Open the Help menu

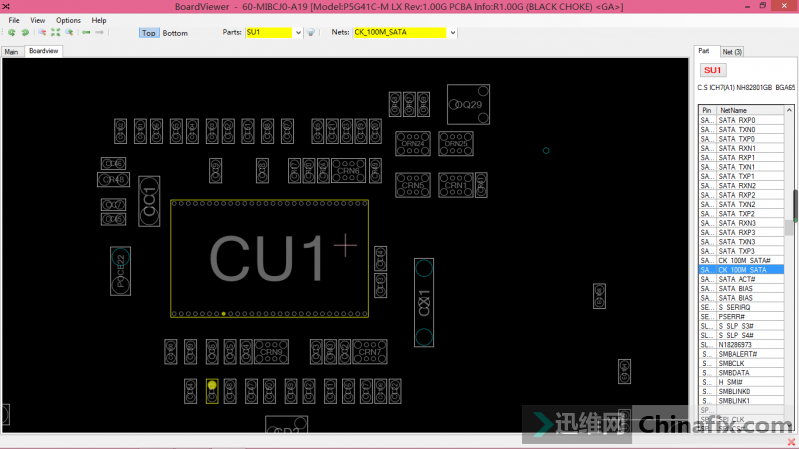click(x=99, y=20)
